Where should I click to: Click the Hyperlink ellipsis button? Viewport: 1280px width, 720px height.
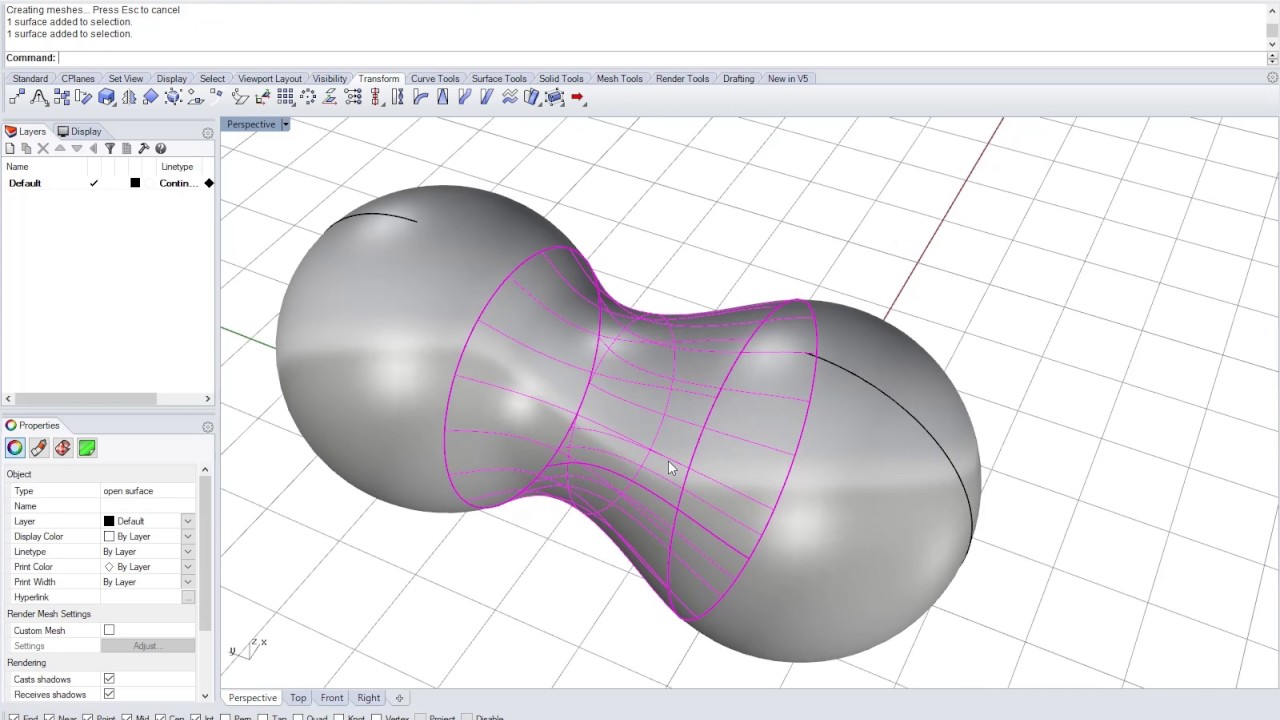click(x=187, y=597)
